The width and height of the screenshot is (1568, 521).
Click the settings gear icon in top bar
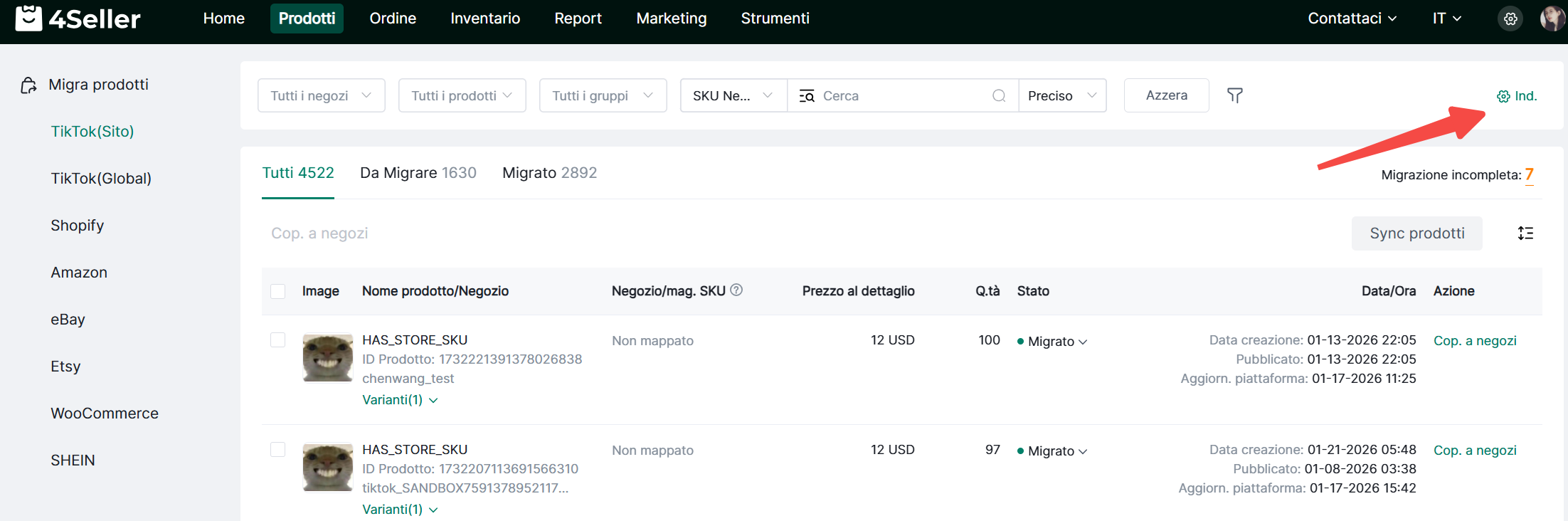[1510, 19]
